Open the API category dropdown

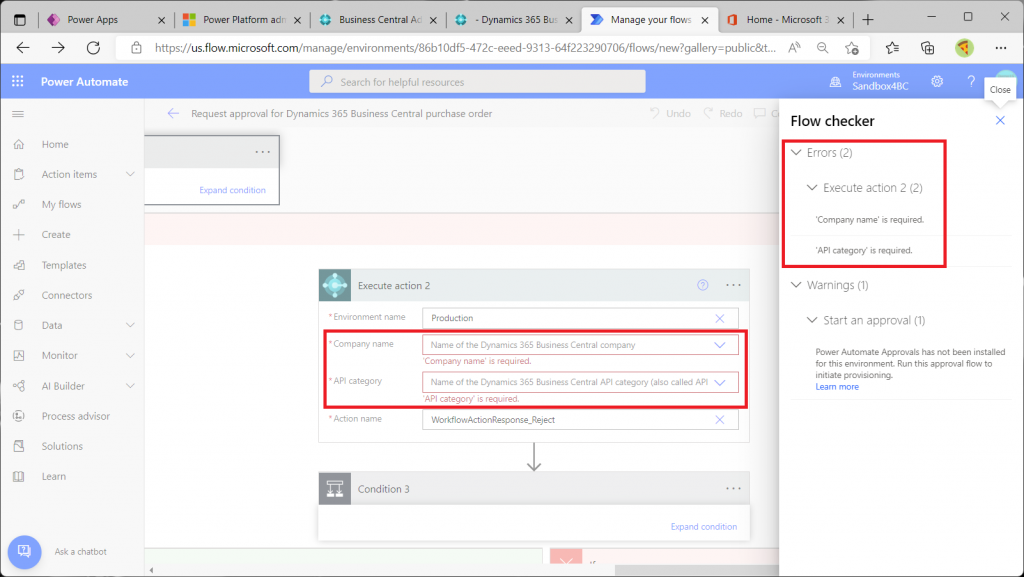click(720, 382)
